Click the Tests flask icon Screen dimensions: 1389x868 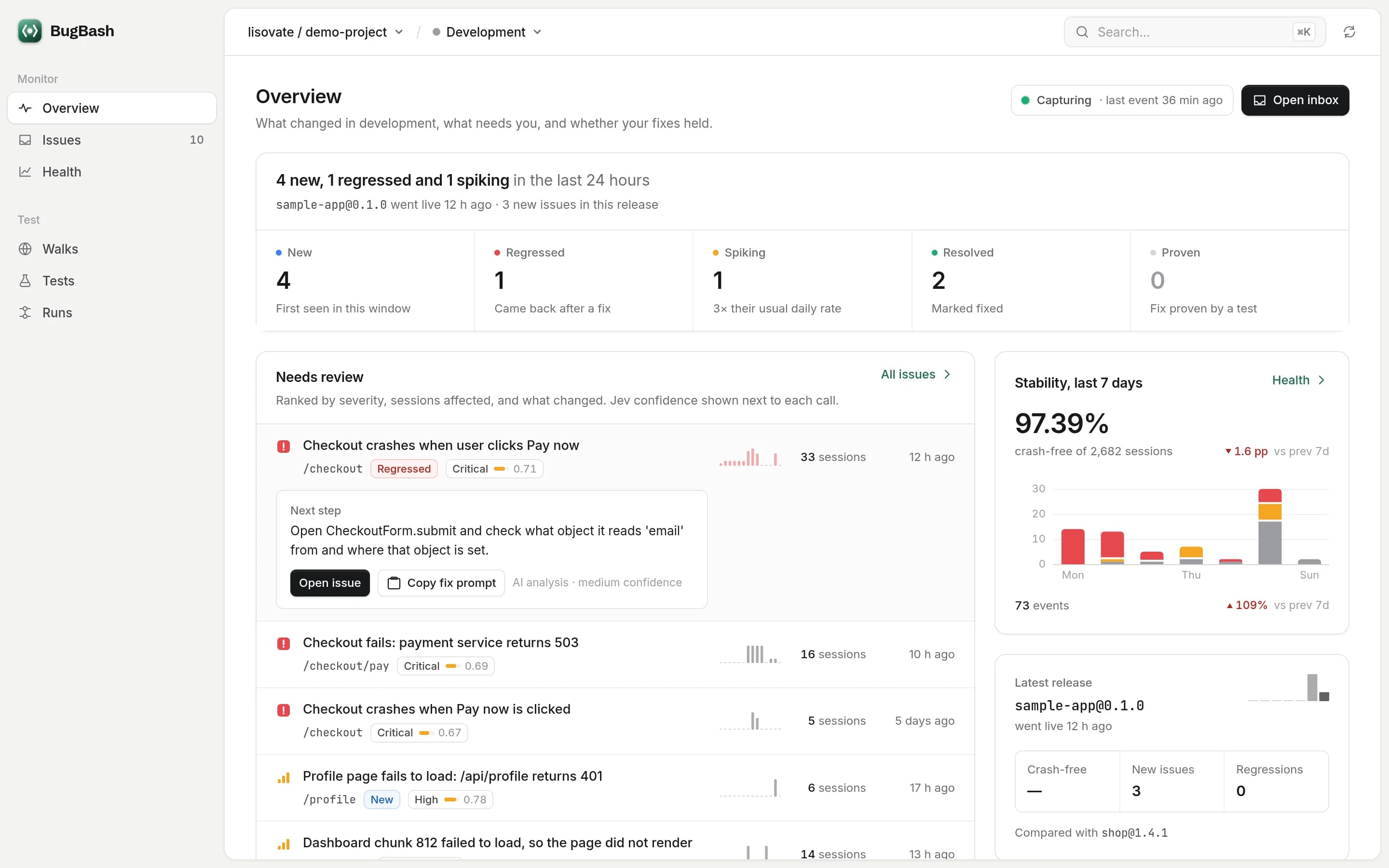point(25,281)
